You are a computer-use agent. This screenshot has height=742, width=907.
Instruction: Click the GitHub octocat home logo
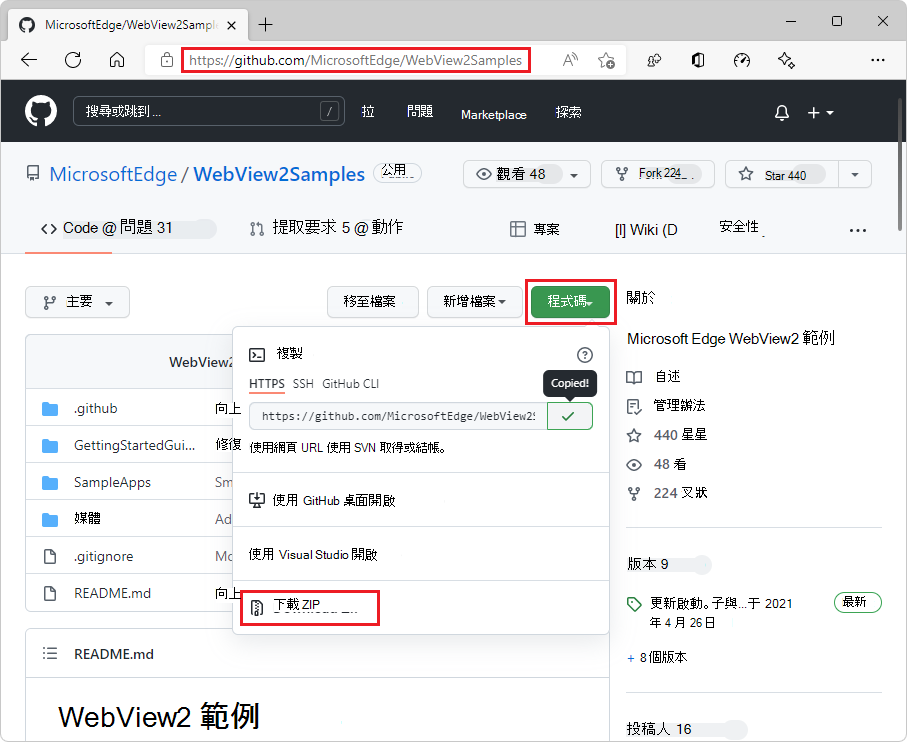point(40,110)
